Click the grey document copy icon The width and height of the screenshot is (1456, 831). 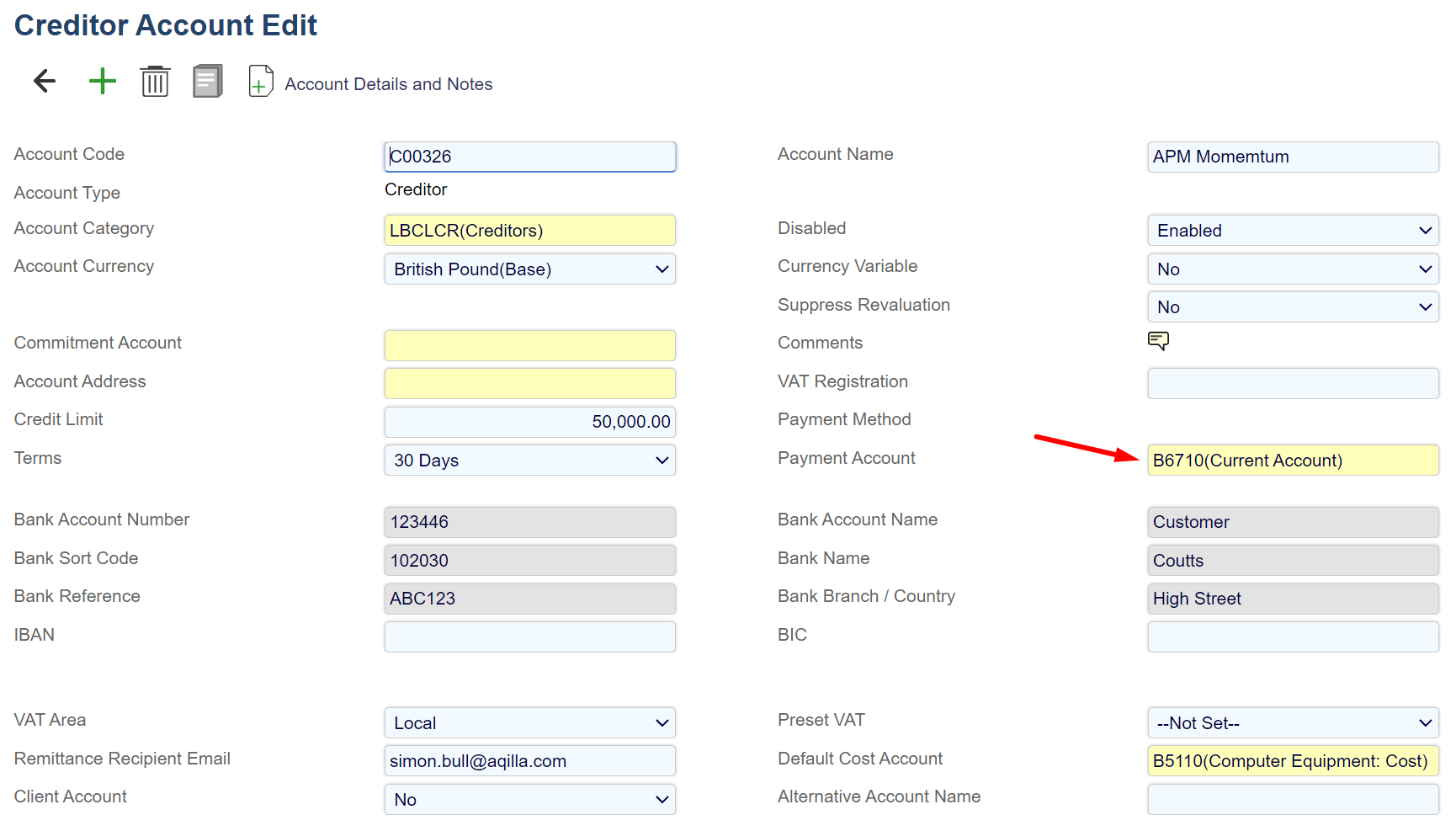[x=207, y=81]
